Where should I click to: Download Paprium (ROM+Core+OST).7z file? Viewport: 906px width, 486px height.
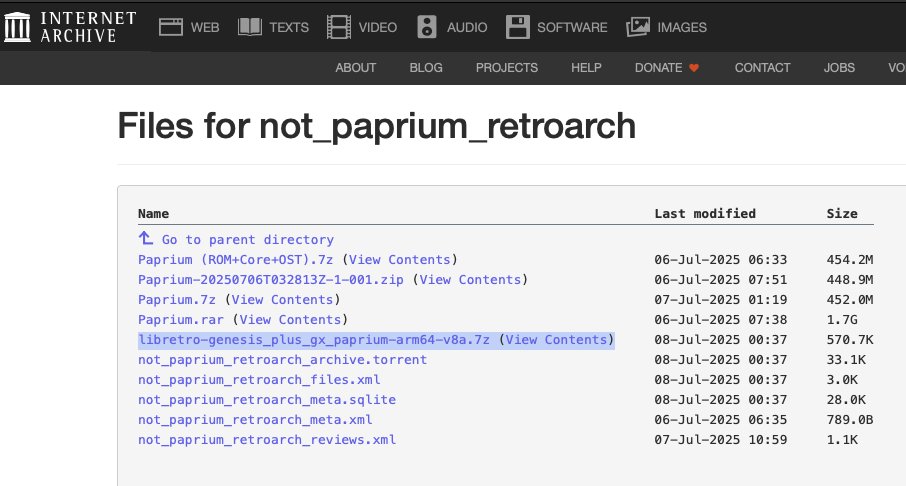235,259
